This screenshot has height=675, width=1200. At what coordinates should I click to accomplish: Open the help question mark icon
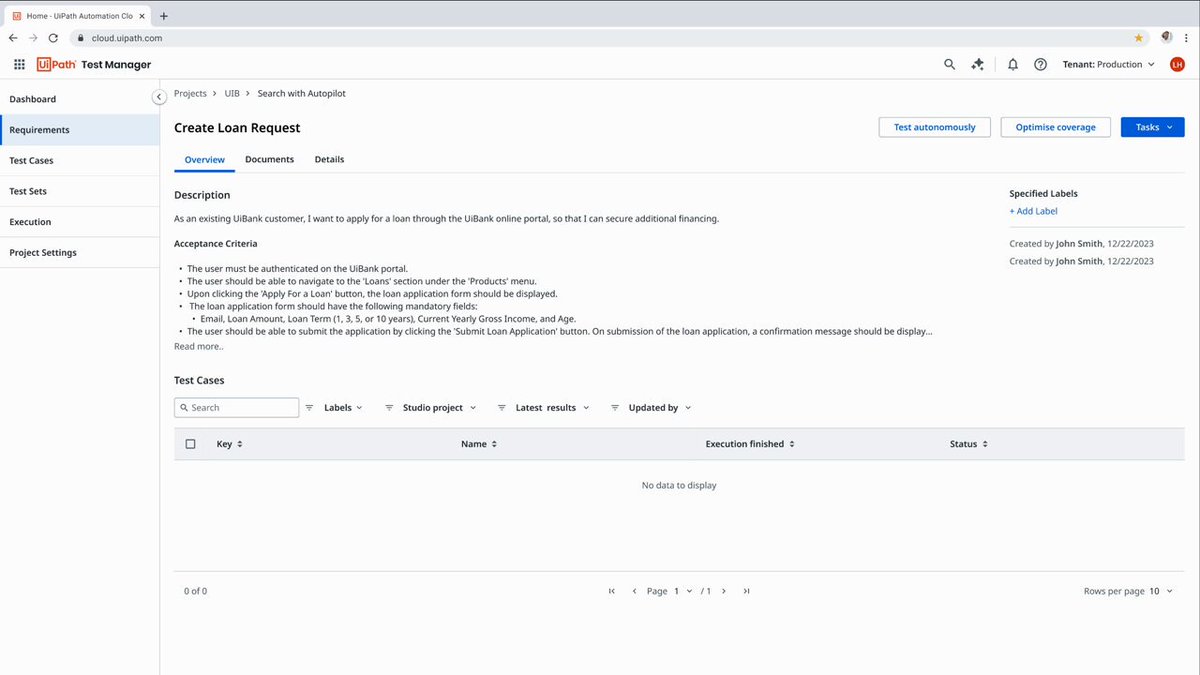(1040, 64)
